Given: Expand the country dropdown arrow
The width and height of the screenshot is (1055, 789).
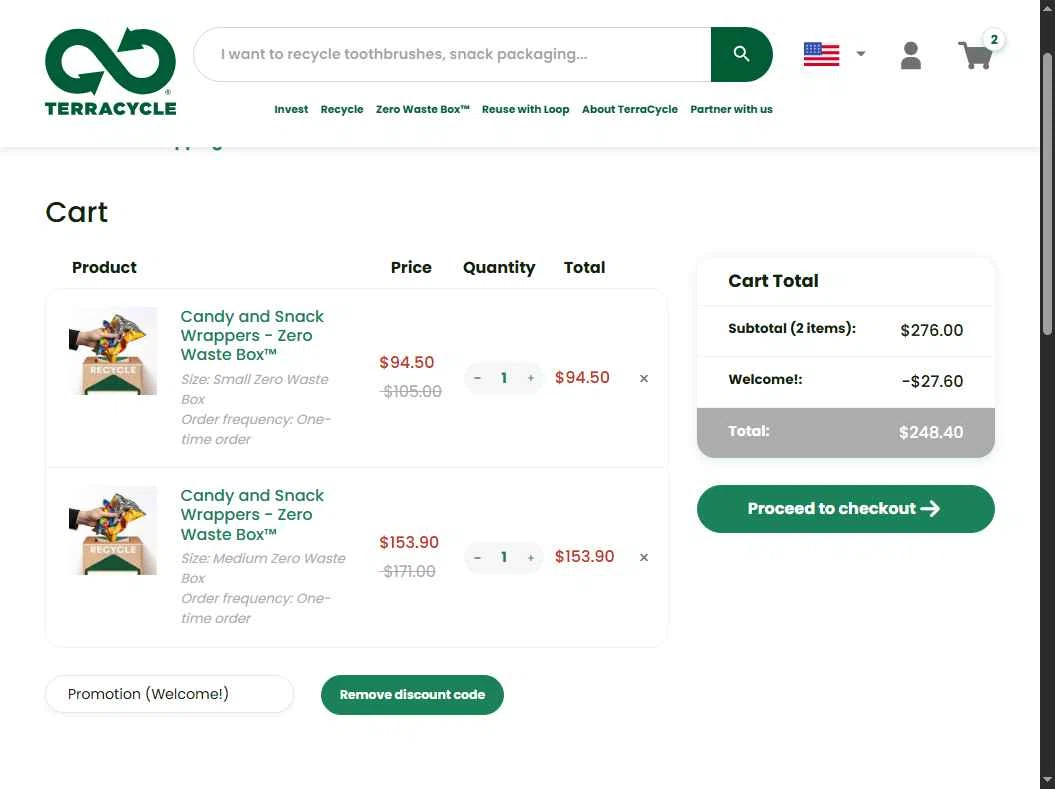Looking at the screenshot, I should tap(861, 54).
